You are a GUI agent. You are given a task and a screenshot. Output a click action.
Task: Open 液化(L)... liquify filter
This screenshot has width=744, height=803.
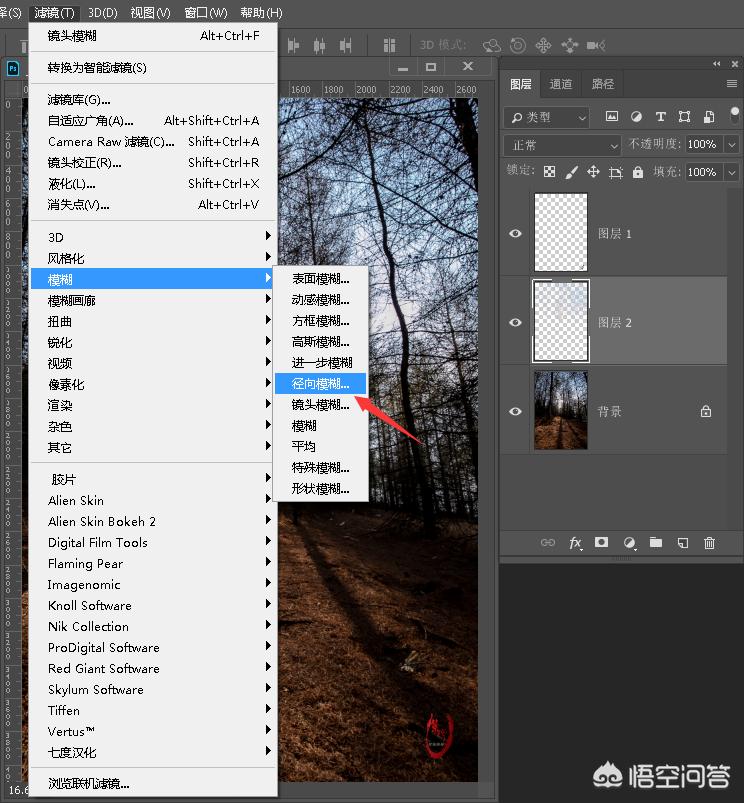point(154,183)
